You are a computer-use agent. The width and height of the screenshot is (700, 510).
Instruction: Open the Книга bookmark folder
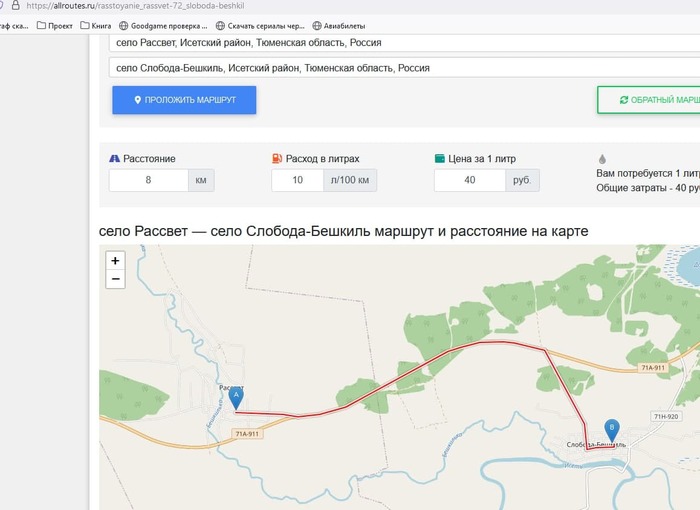(96, 26)
